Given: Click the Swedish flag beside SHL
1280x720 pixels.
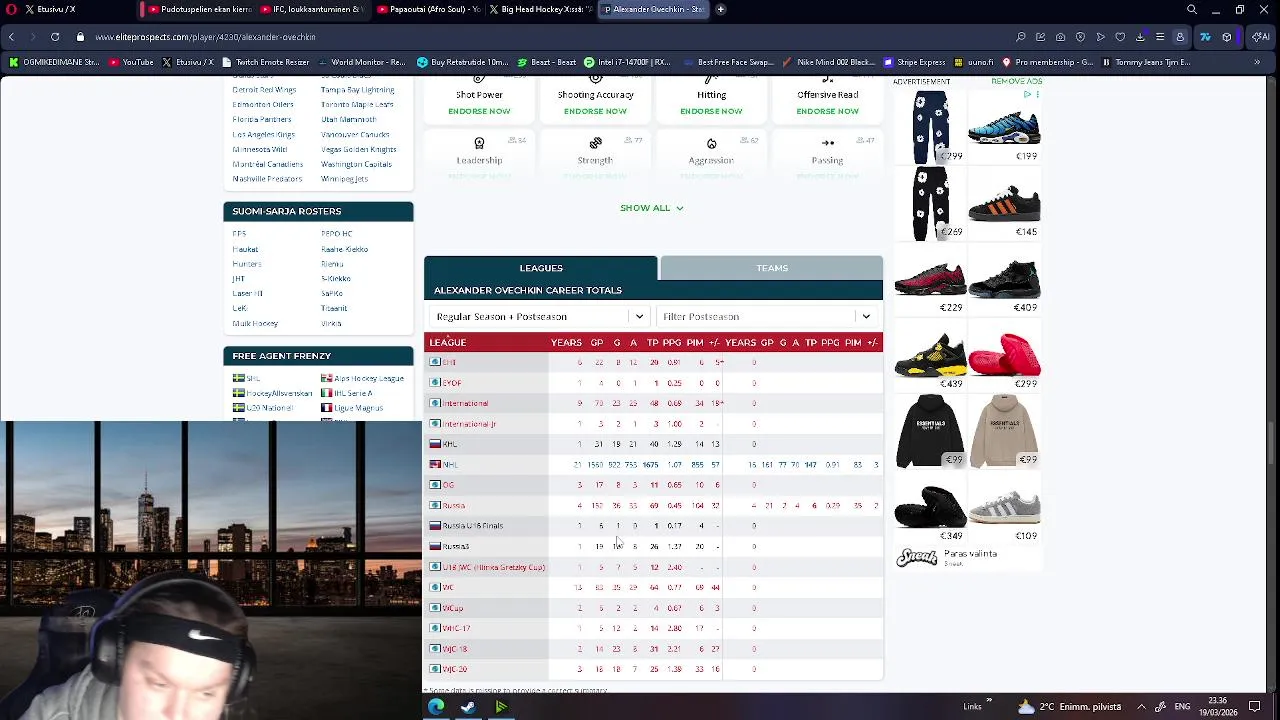Looking at the screenshot, I should 238,378.
